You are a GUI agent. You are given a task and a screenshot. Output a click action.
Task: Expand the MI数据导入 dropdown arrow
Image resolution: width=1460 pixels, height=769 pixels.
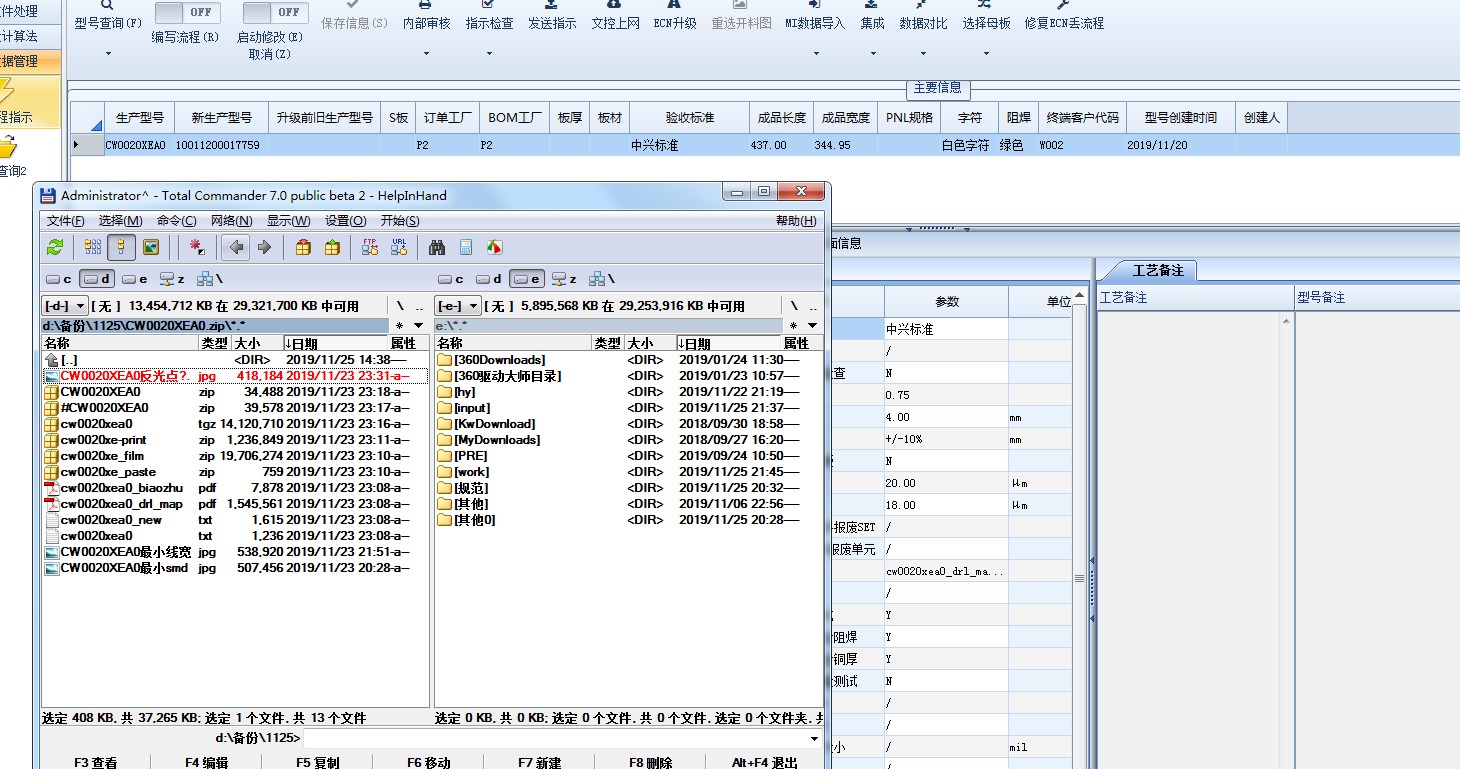(814, 52)
